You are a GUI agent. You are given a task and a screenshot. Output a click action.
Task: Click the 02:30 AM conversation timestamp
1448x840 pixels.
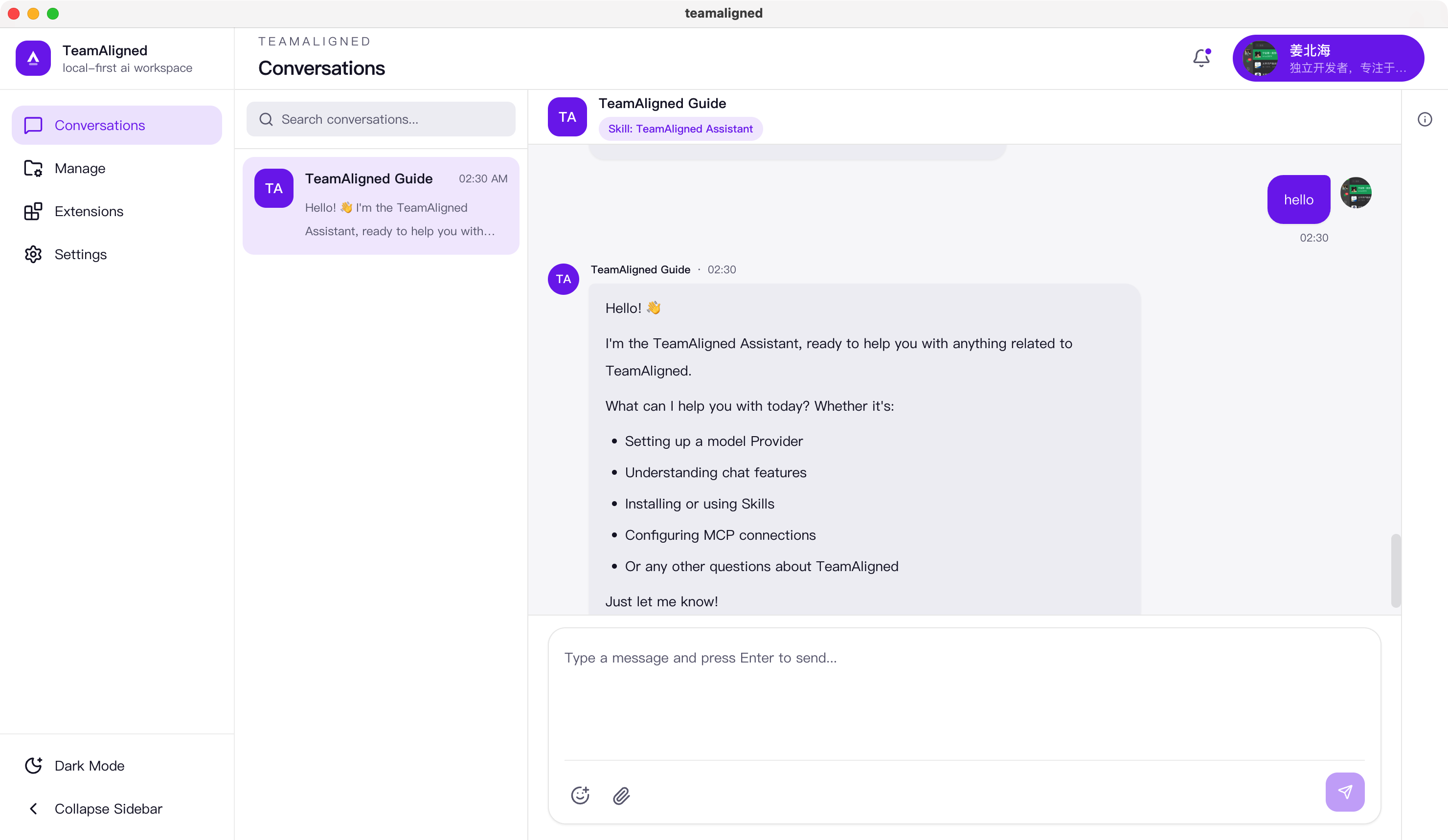[483, 178]
